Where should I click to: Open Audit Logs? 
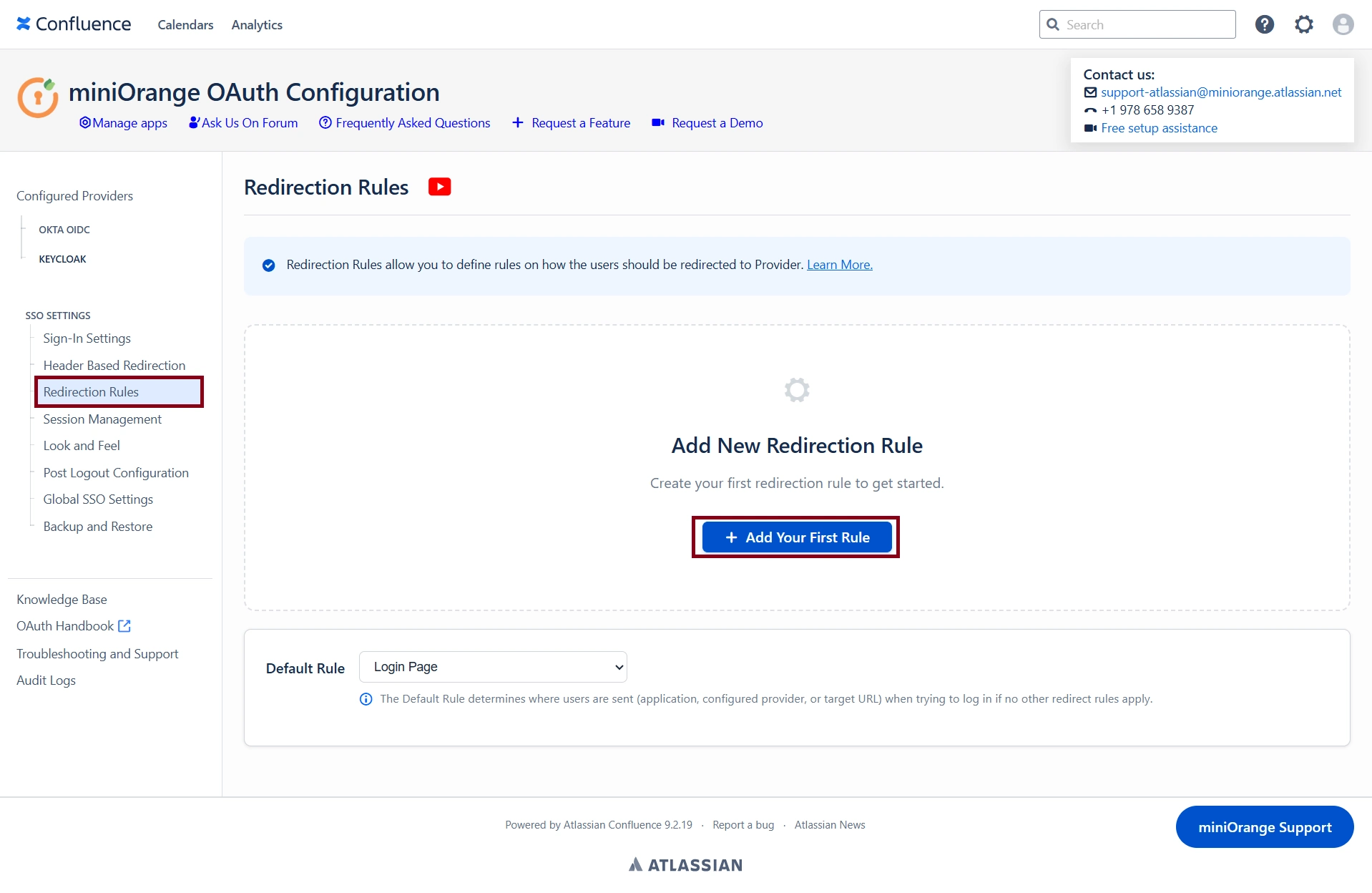(46, 680)
